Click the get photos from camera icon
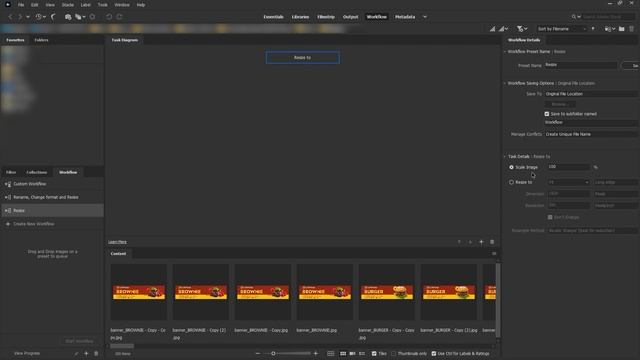Image resolution: width=640 pixels, height=360 pixels. [x=68, y=17]
